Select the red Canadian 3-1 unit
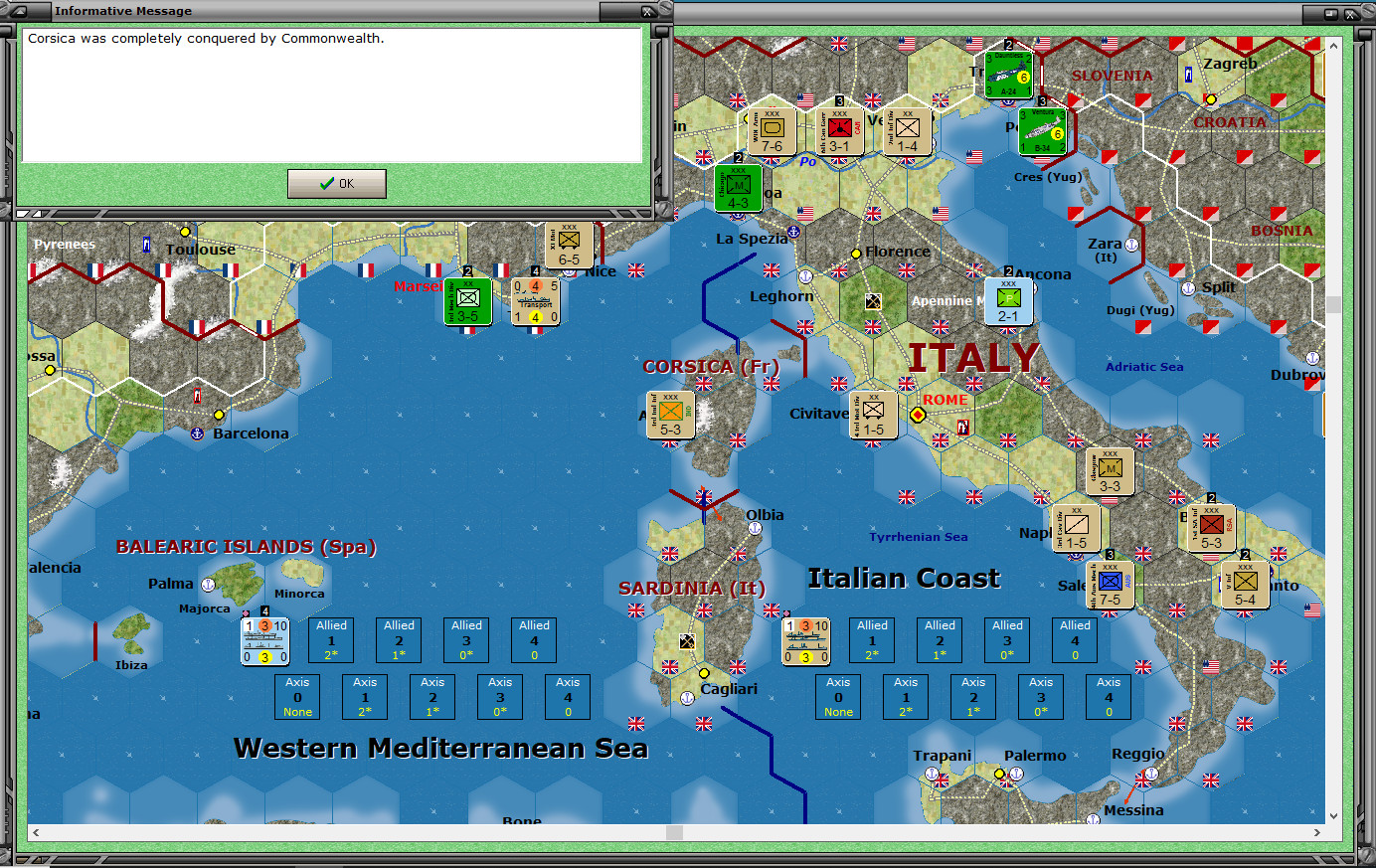This screenshot has width=1376, height=868. coord(839,132)
